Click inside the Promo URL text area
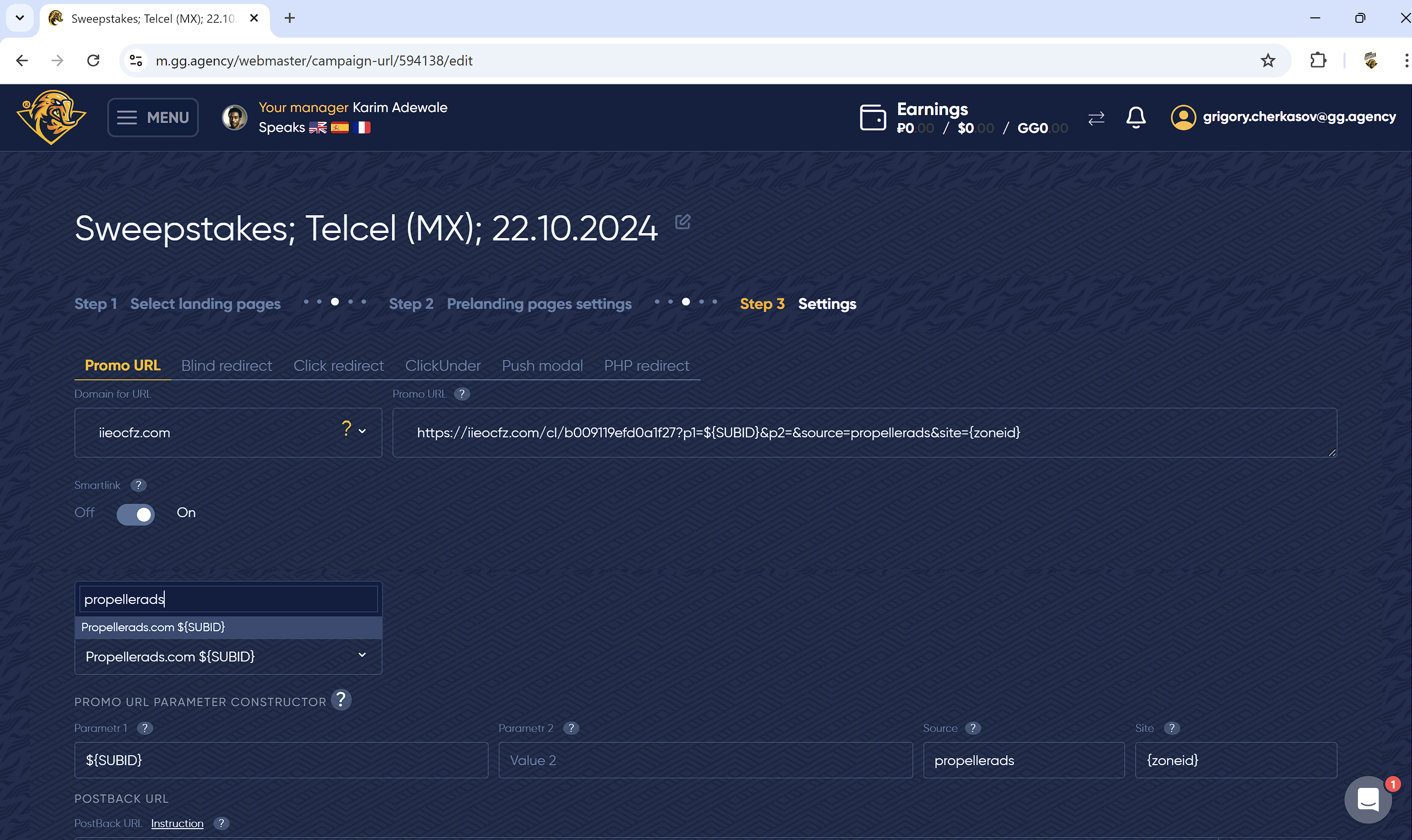This screenshot has width=1412, height=840. click(x=865, y=432)
